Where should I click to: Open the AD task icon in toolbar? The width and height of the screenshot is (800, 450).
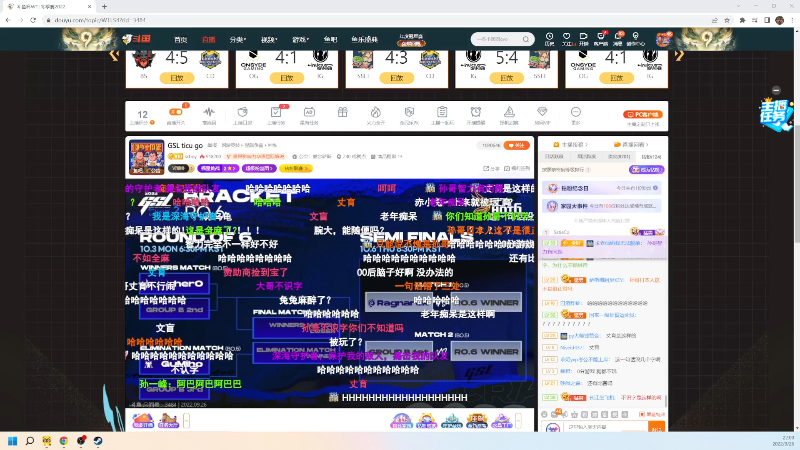pos(309,112)
